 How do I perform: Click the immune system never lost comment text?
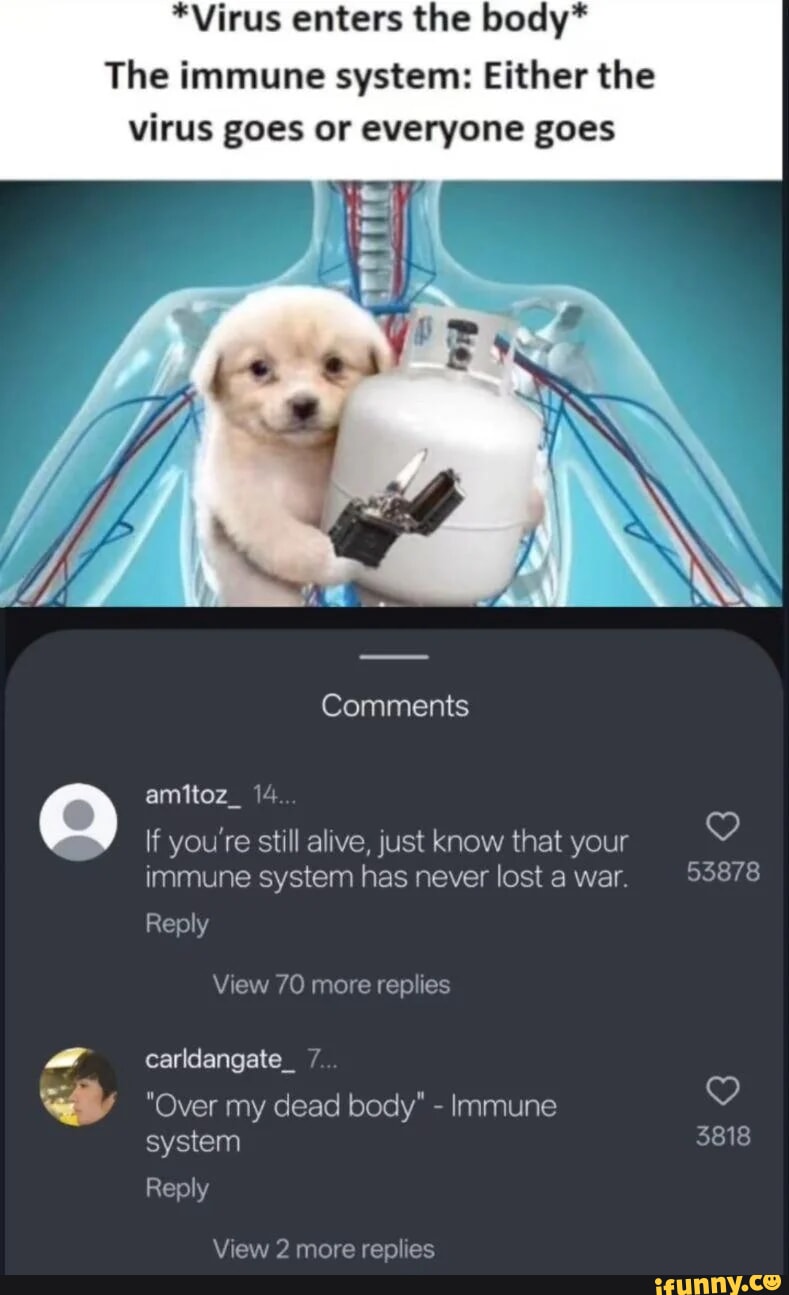(388, 859)
